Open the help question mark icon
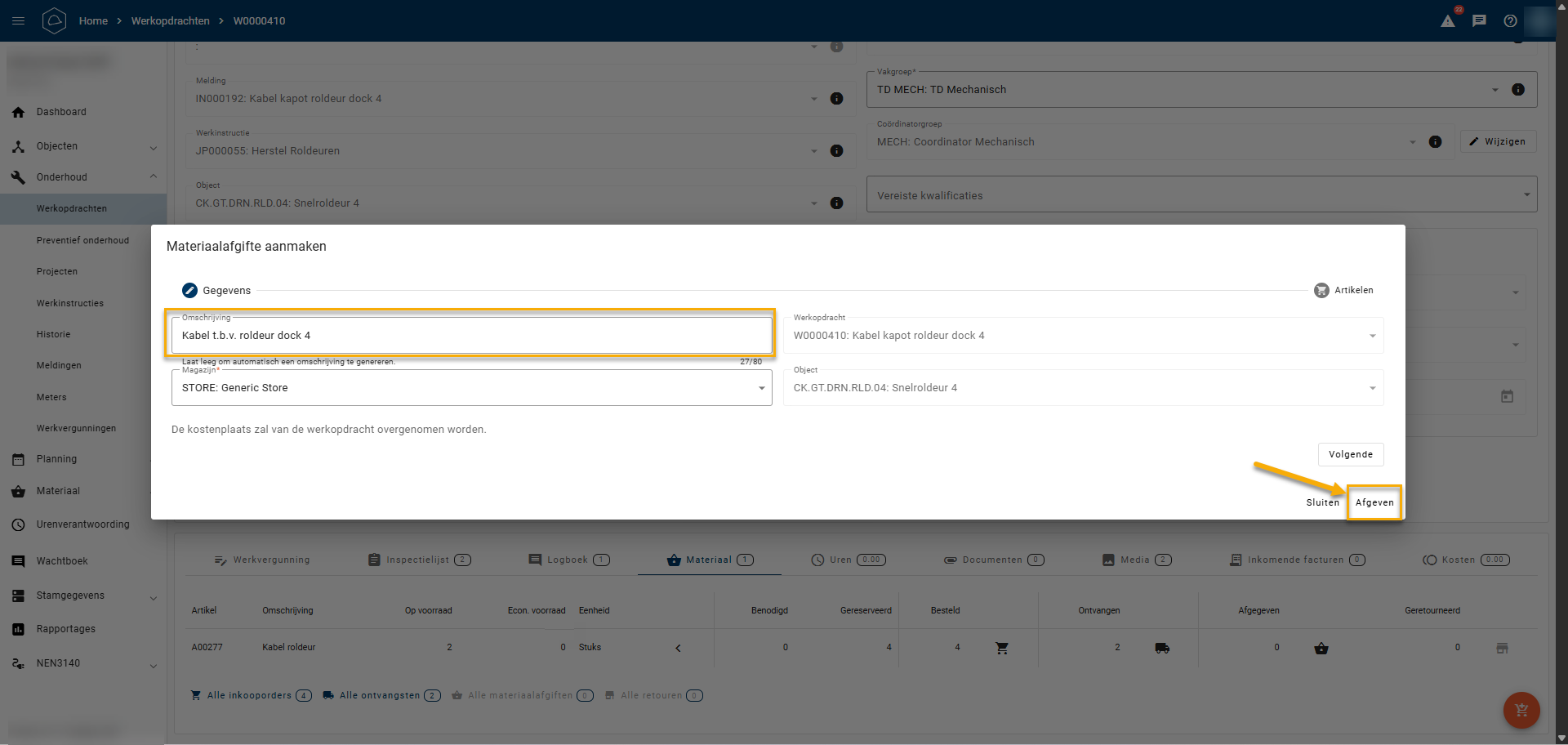 pyautogui.click(x=1510, y=21)
